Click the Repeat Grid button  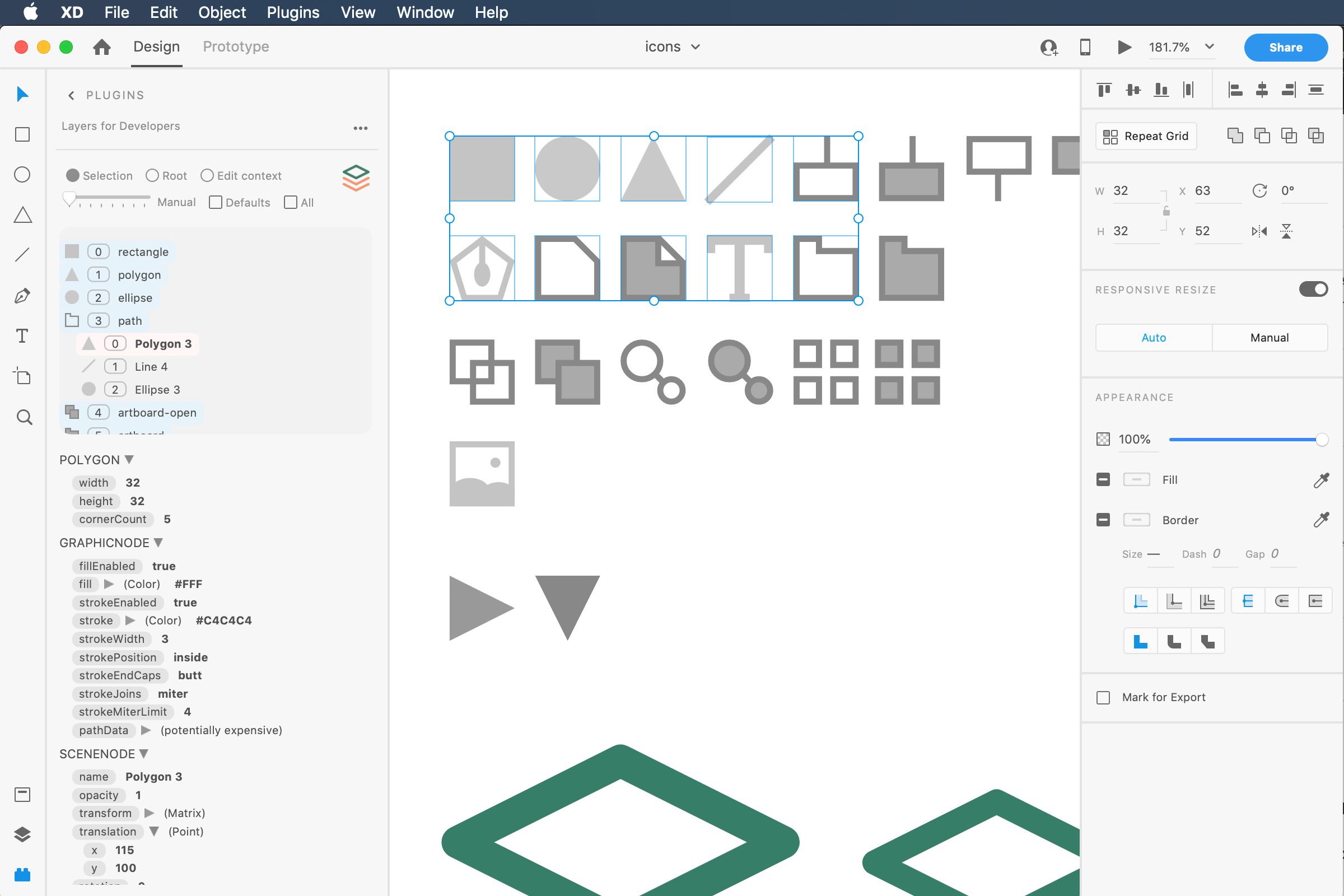tap(1146, 136)
